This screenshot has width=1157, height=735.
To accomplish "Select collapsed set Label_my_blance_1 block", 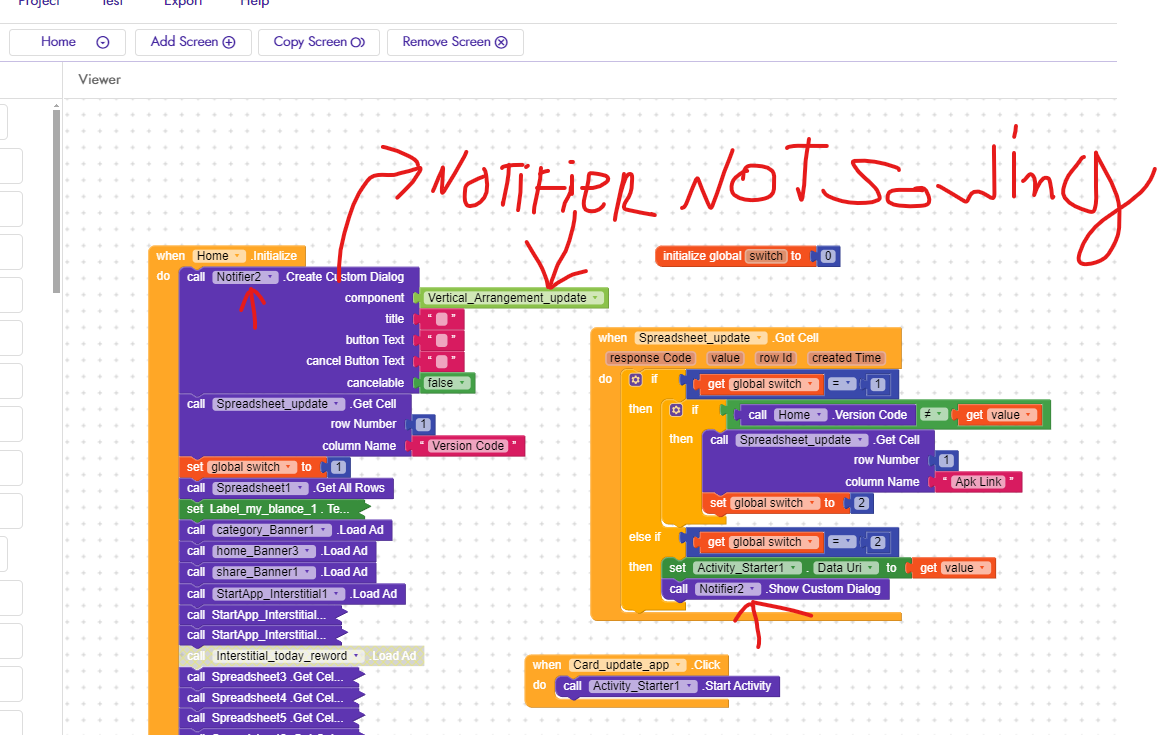I will [272, 508].
